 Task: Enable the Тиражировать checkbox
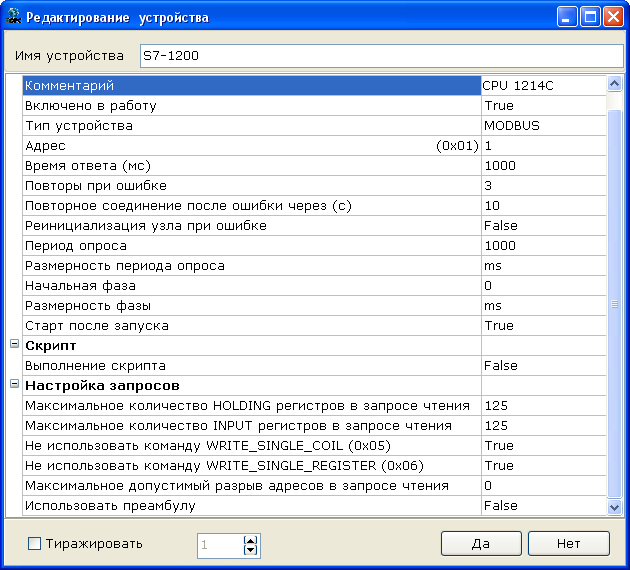pos(34,544)
